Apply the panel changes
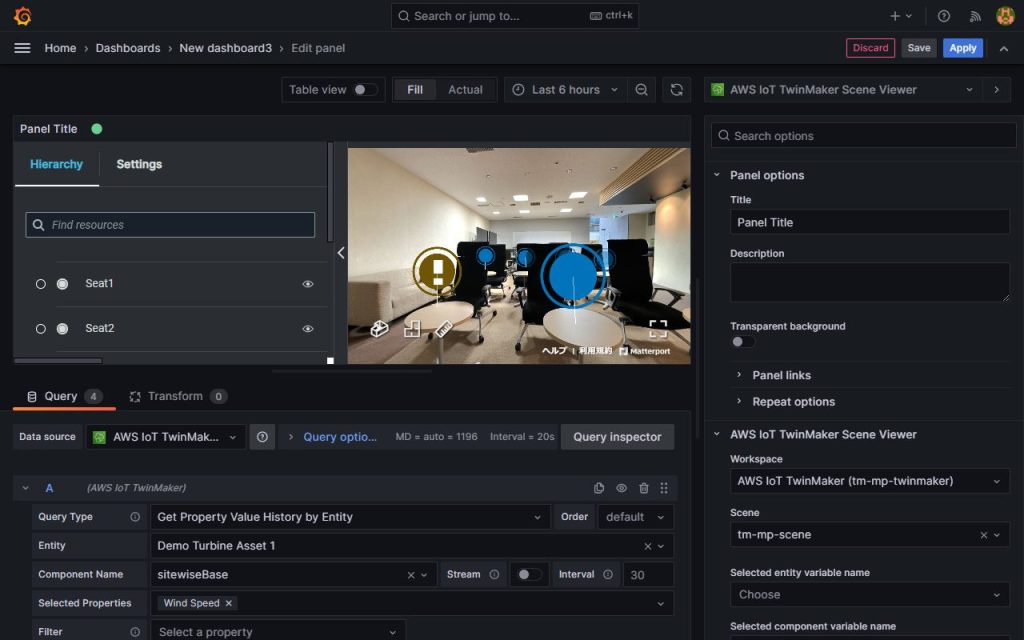 click(962, 47)
